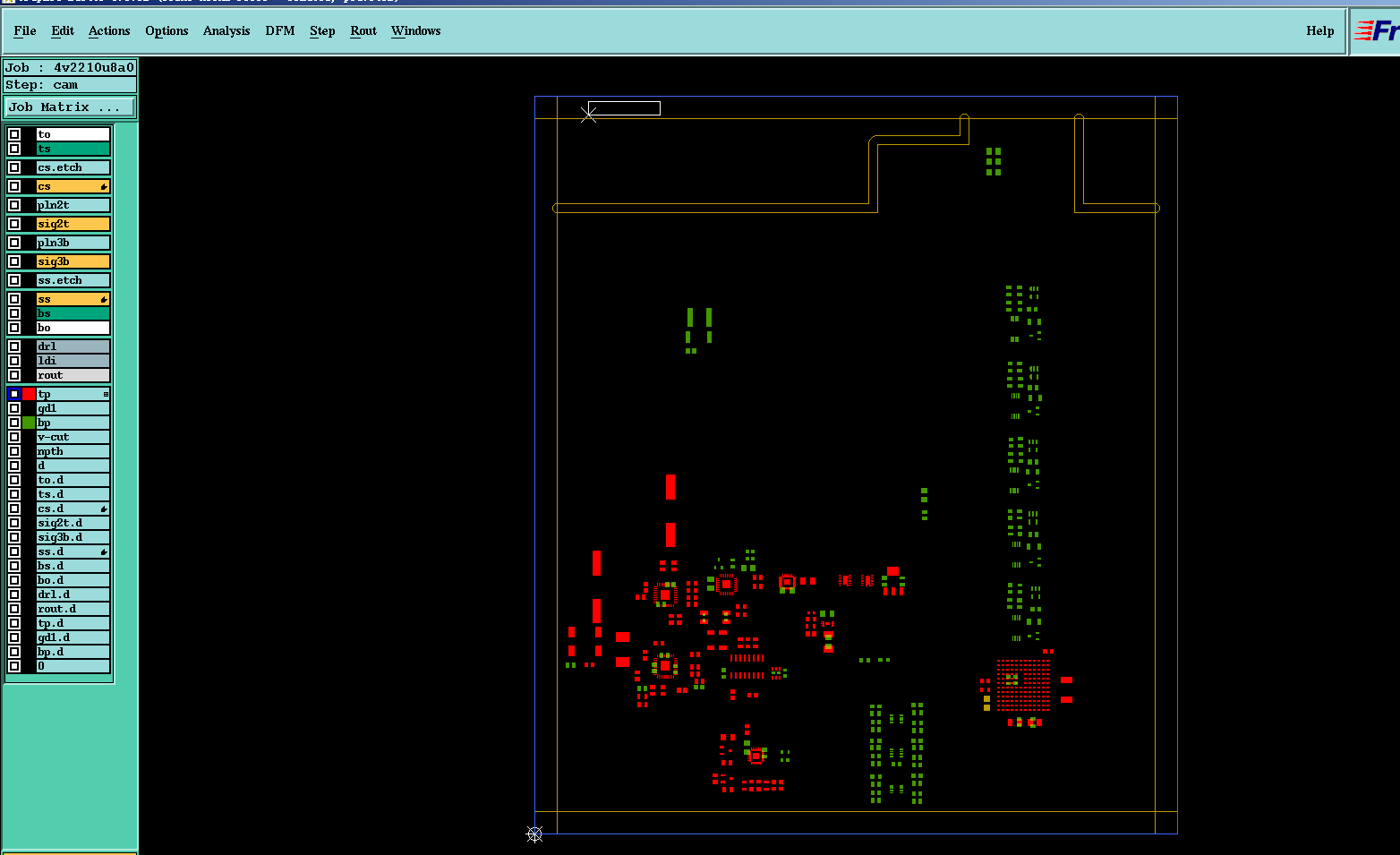Select the drl.d layer name
The image size is (1400, 855).
point(73,594)
